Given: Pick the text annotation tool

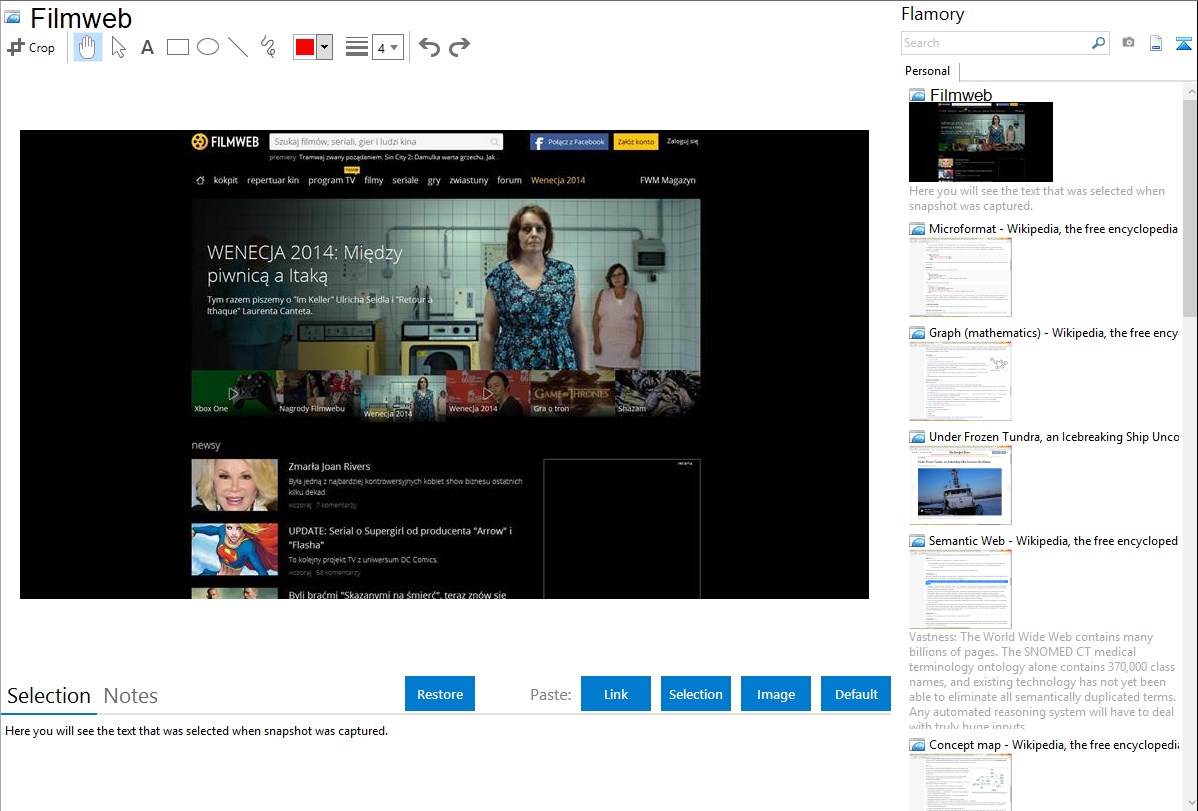Looking at the screenshot, I should tap(147, 47).
